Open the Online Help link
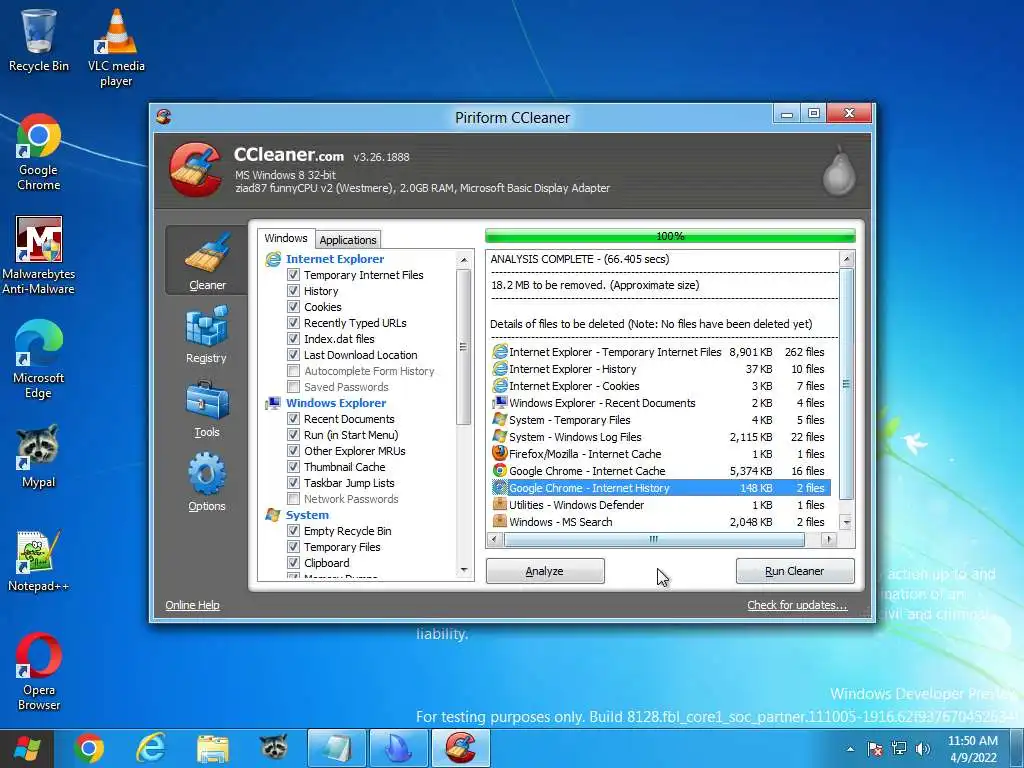 coord(193,605)
